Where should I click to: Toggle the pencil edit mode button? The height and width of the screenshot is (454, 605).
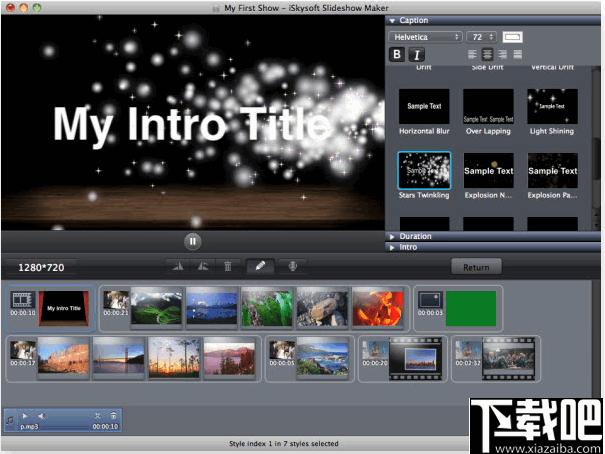[x=260, y=266]
